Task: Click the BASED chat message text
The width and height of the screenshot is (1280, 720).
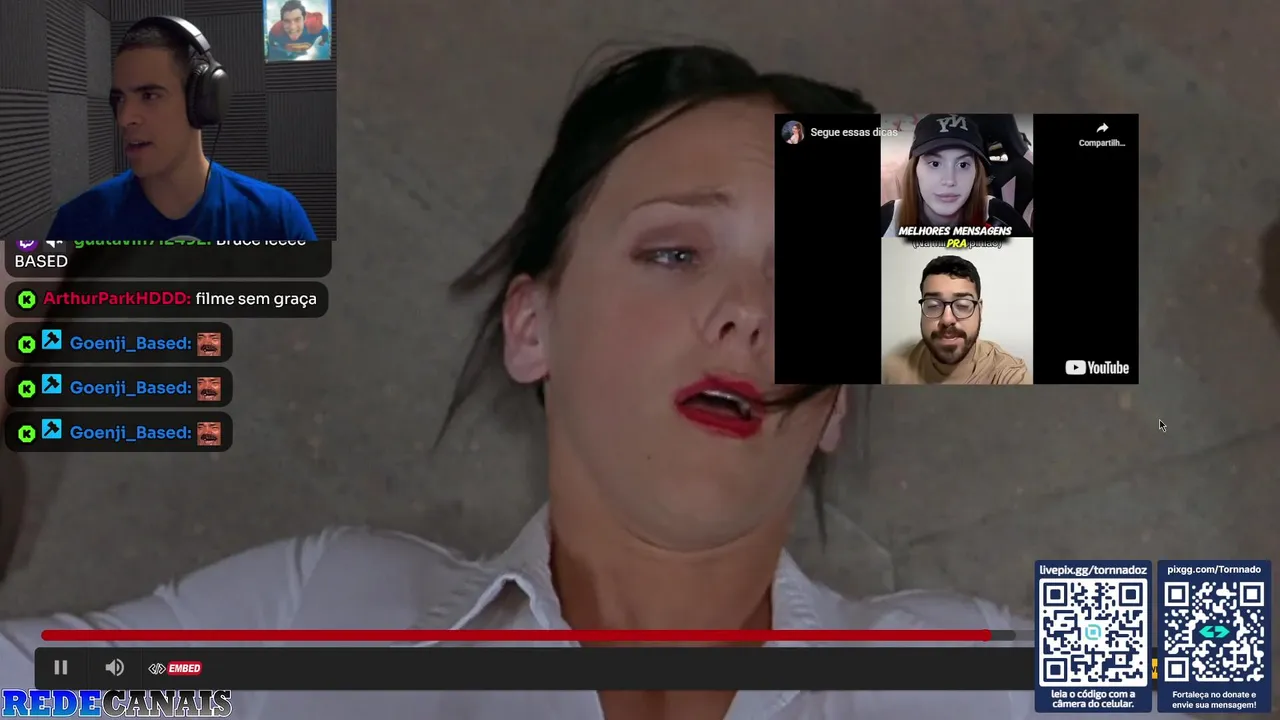Action: [x=41, y=261]
